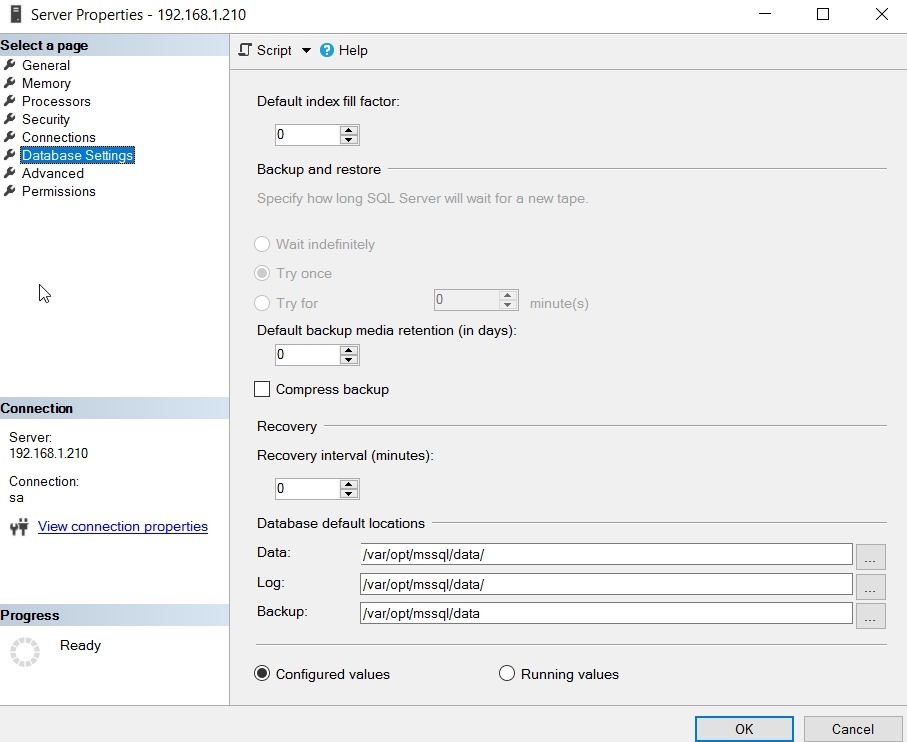Screen dimensions: 907x742
Task: Browse for the Data default location
Action: tap(870, 556)
